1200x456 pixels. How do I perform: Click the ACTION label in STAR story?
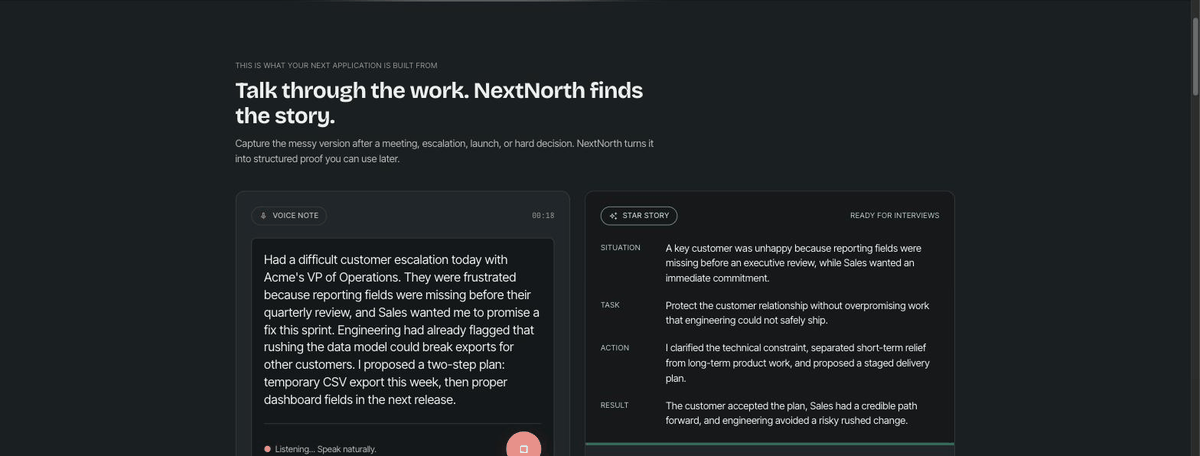tap(615, 347)
